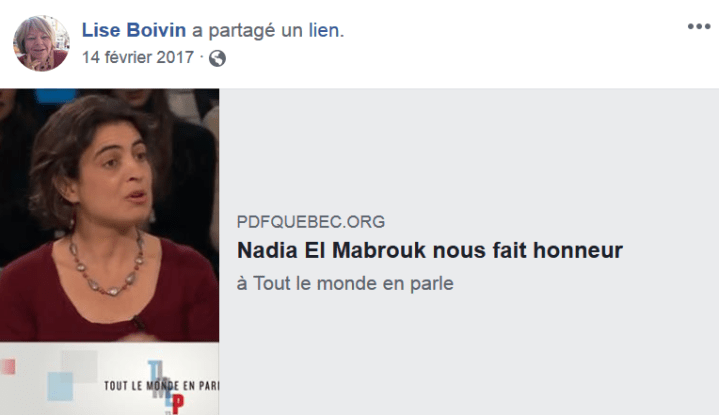
Task: Open Lise Boivin's profile picture
Action: click(41, 44)
